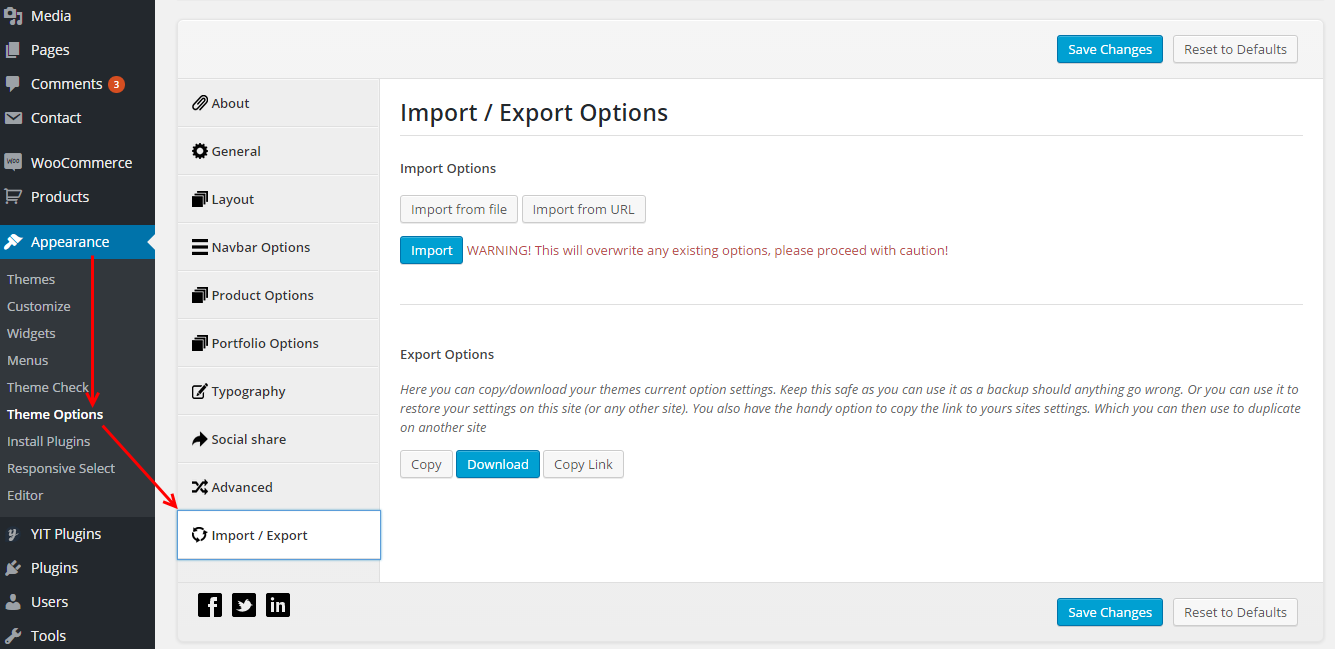
Task: Click the Appearance paintbrush icon
Action: (13, 242)
